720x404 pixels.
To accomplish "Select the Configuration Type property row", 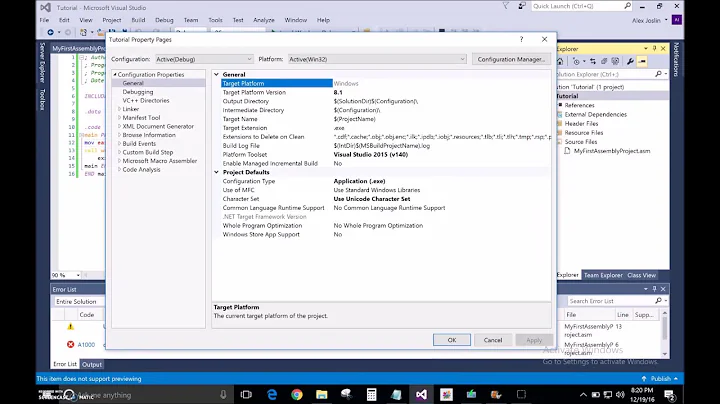I will (x=386, y=181).
